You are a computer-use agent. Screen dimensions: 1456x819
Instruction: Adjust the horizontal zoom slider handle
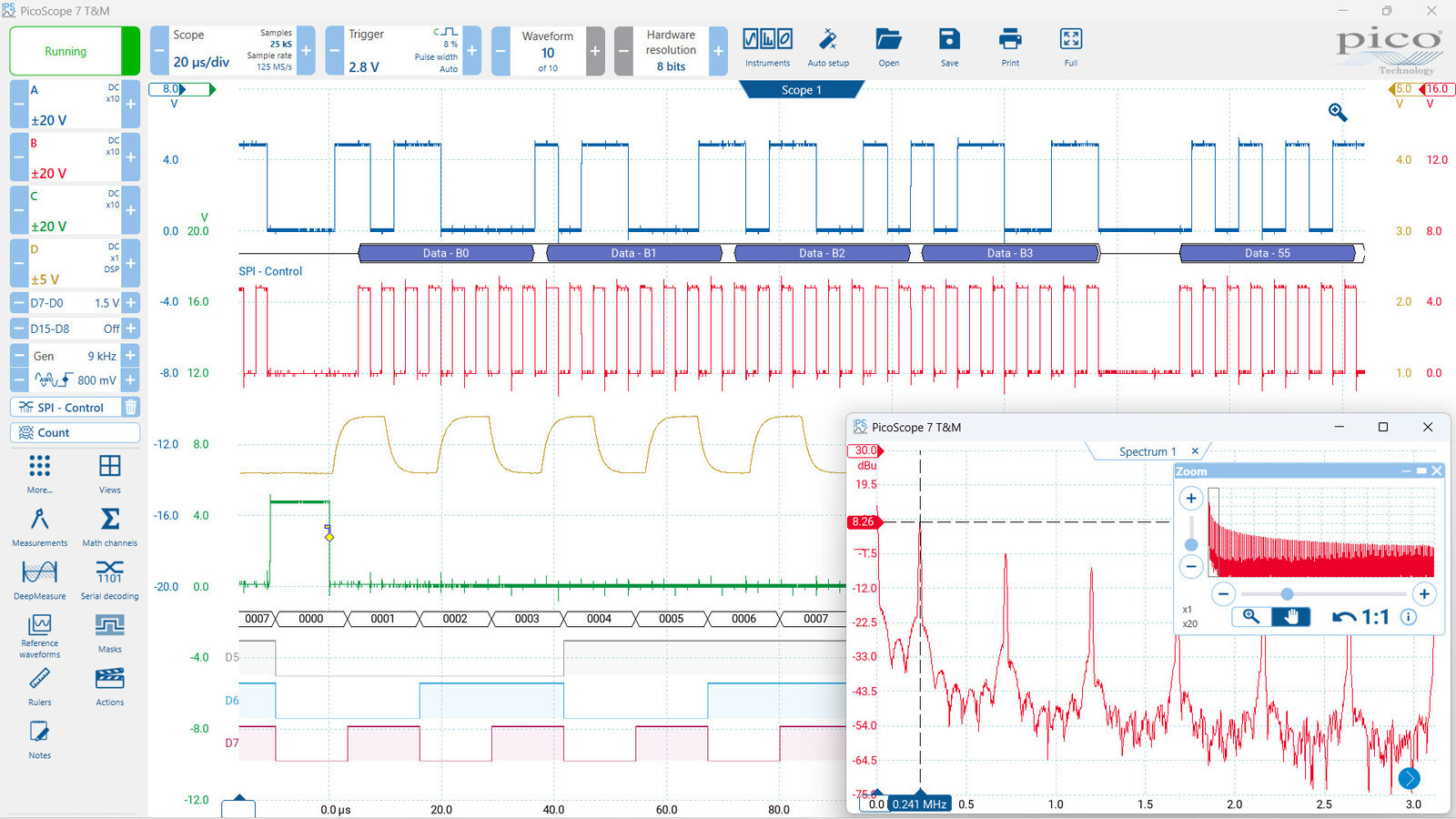click(1287, 594)
